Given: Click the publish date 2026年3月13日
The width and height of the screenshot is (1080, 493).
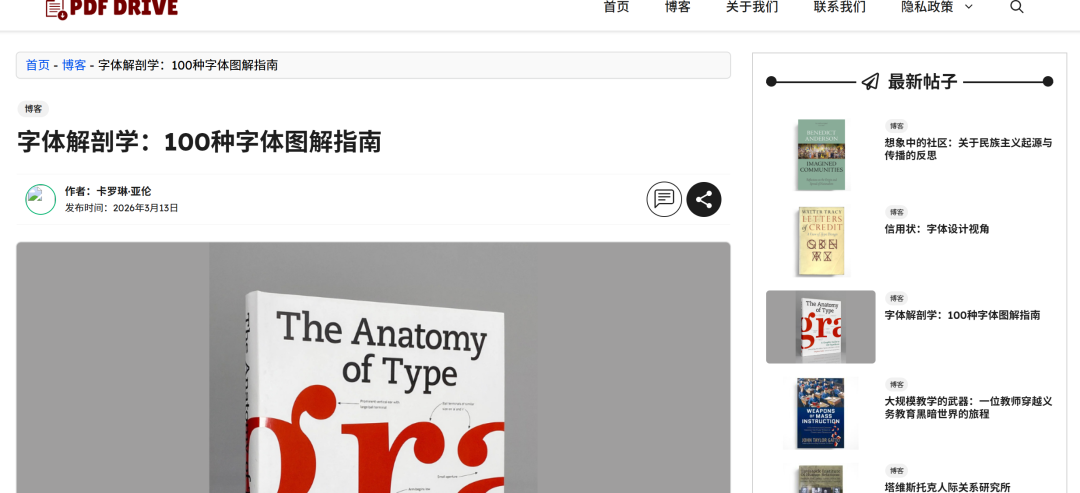Looking at the screenshot, I should pos(145,208).
